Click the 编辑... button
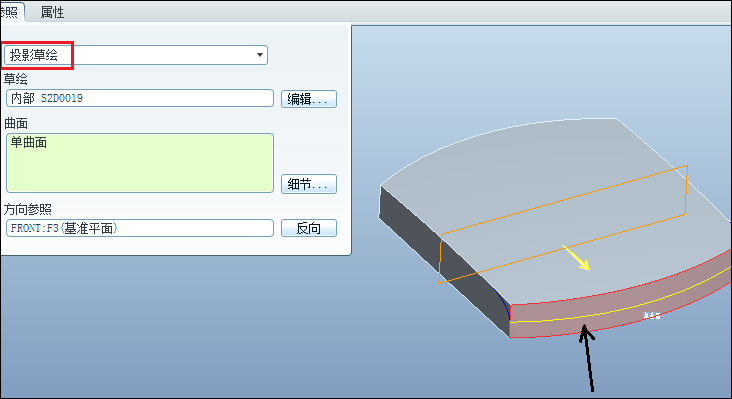The height and width of the screenshot is (399, 732). tap(309, 99)
